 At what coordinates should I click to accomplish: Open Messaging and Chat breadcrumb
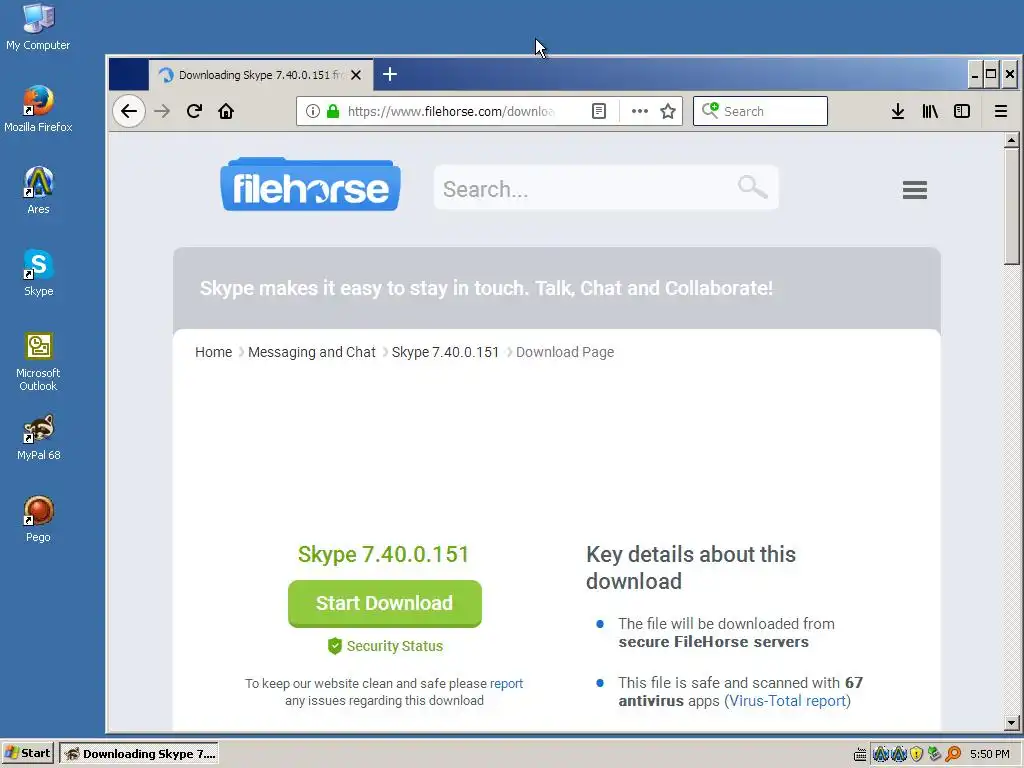312,352
